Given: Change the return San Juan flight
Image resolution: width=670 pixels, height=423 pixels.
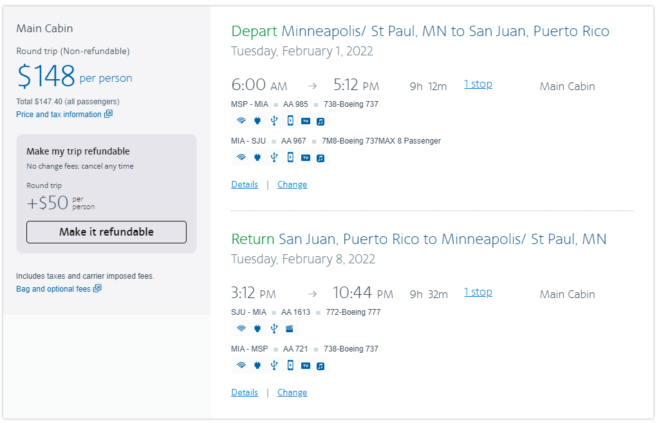Looking at the screenshot, I should pos(292,392).
